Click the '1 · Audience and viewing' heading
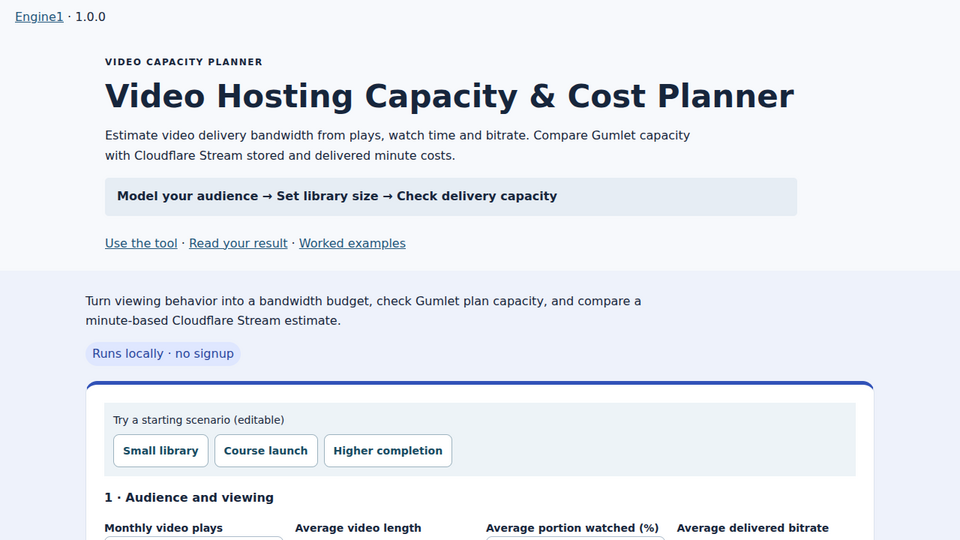Image resolution: width=960 pixels, height=540 pixels. pos(189,498)
